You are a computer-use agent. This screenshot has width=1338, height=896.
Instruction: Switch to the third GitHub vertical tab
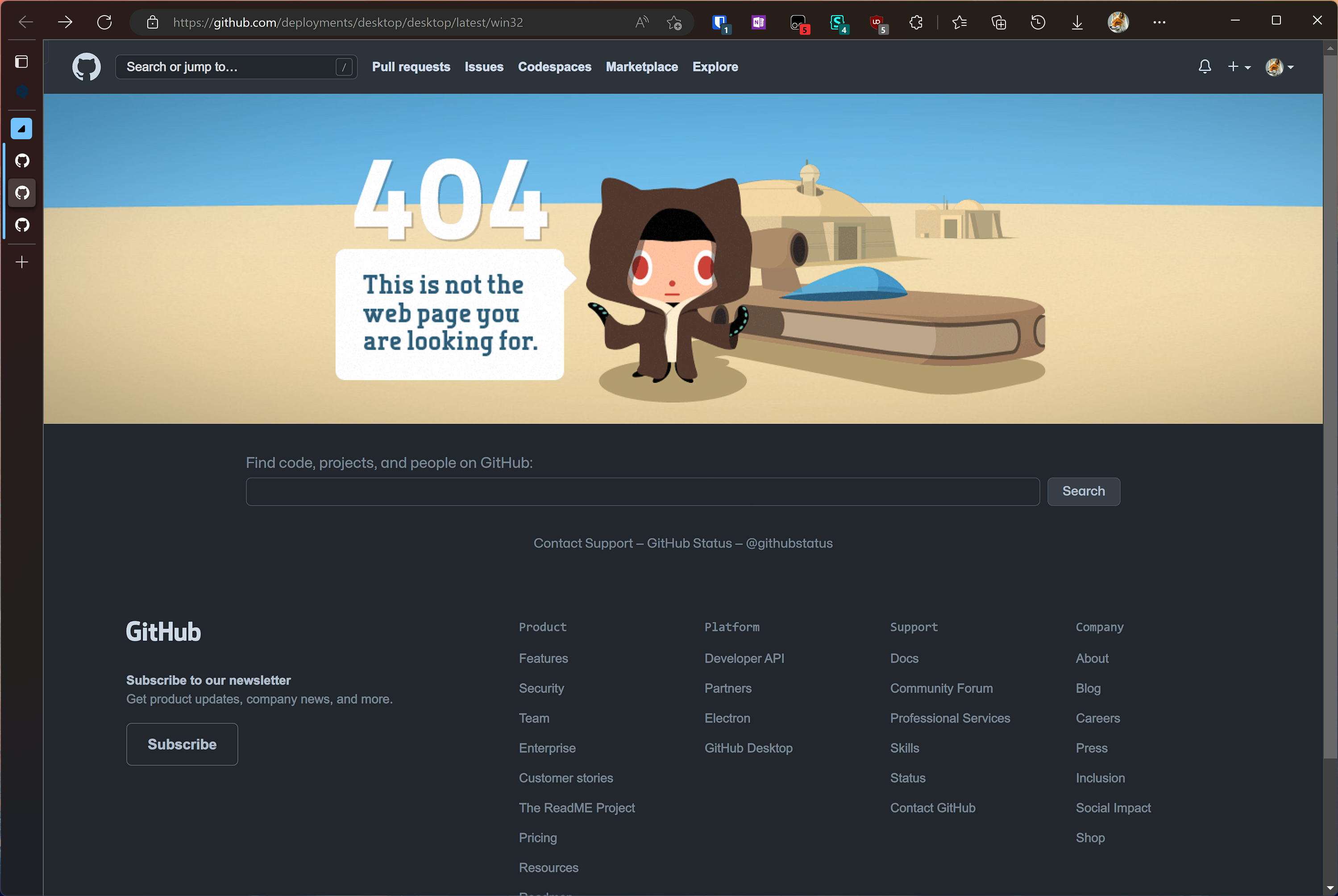pyautogui.click(x=22, y=224)
